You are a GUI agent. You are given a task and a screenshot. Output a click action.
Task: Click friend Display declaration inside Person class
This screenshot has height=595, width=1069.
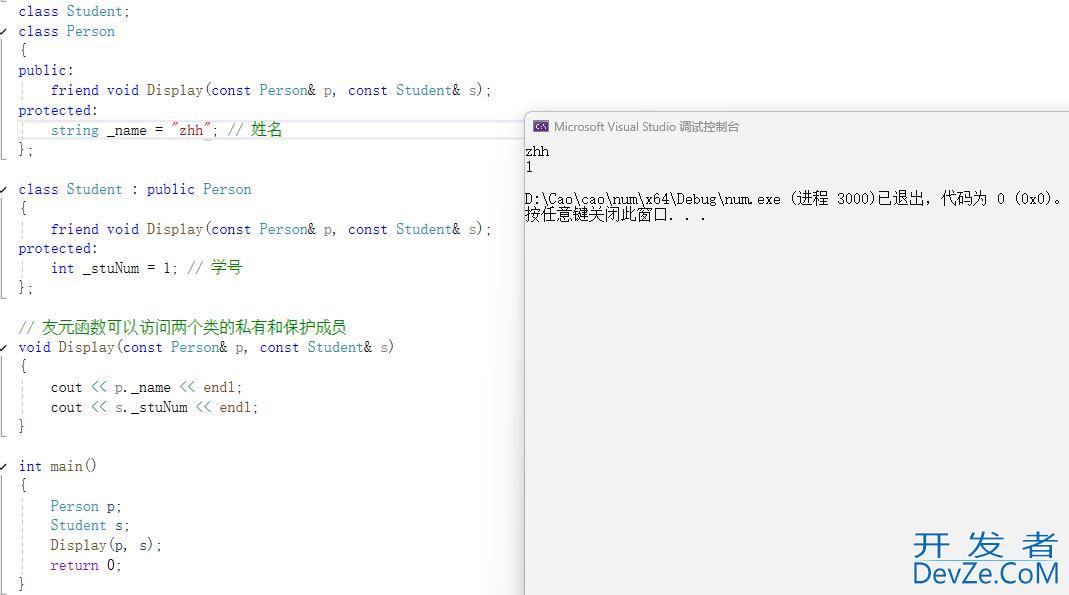pos(271,91)
